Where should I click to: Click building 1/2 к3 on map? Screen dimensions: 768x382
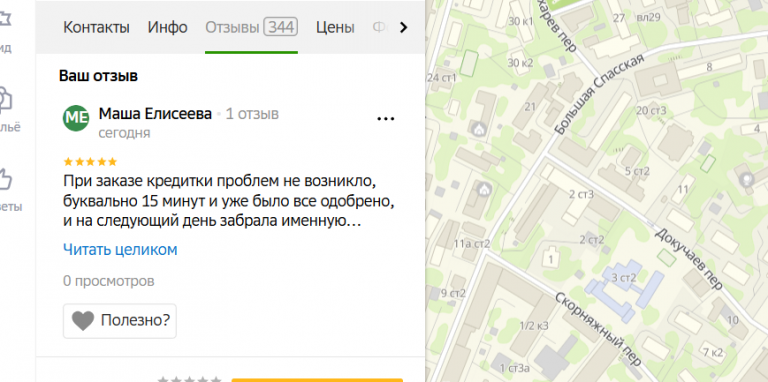(x=533, y=326)
